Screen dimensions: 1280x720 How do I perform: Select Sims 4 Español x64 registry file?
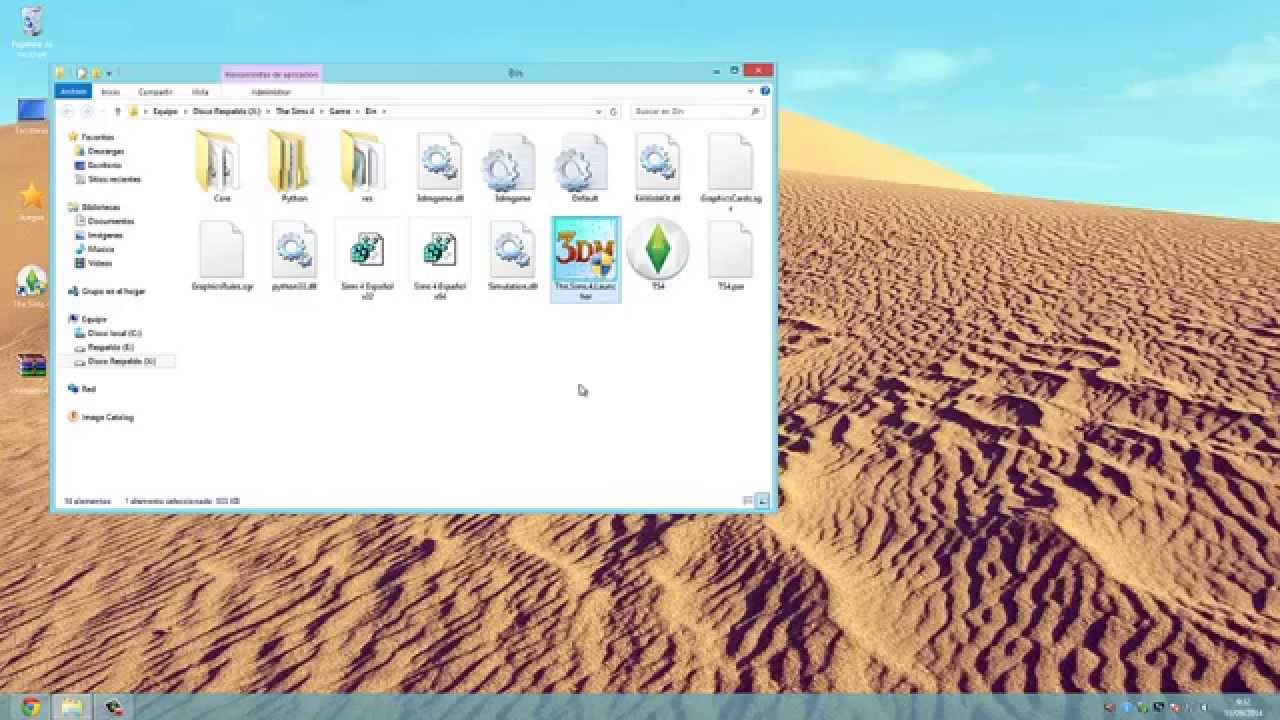click(440, 260)
